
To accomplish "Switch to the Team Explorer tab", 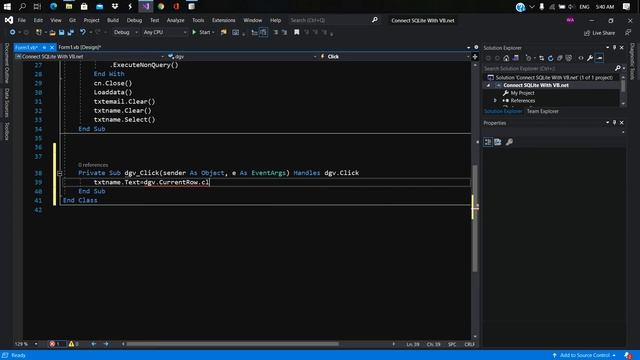I will (542, 111).
